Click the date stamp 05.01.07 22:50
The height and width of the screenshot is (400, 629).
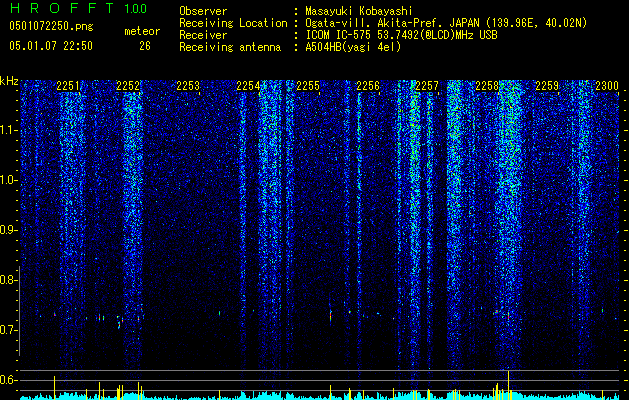click(x=51, y=46)
